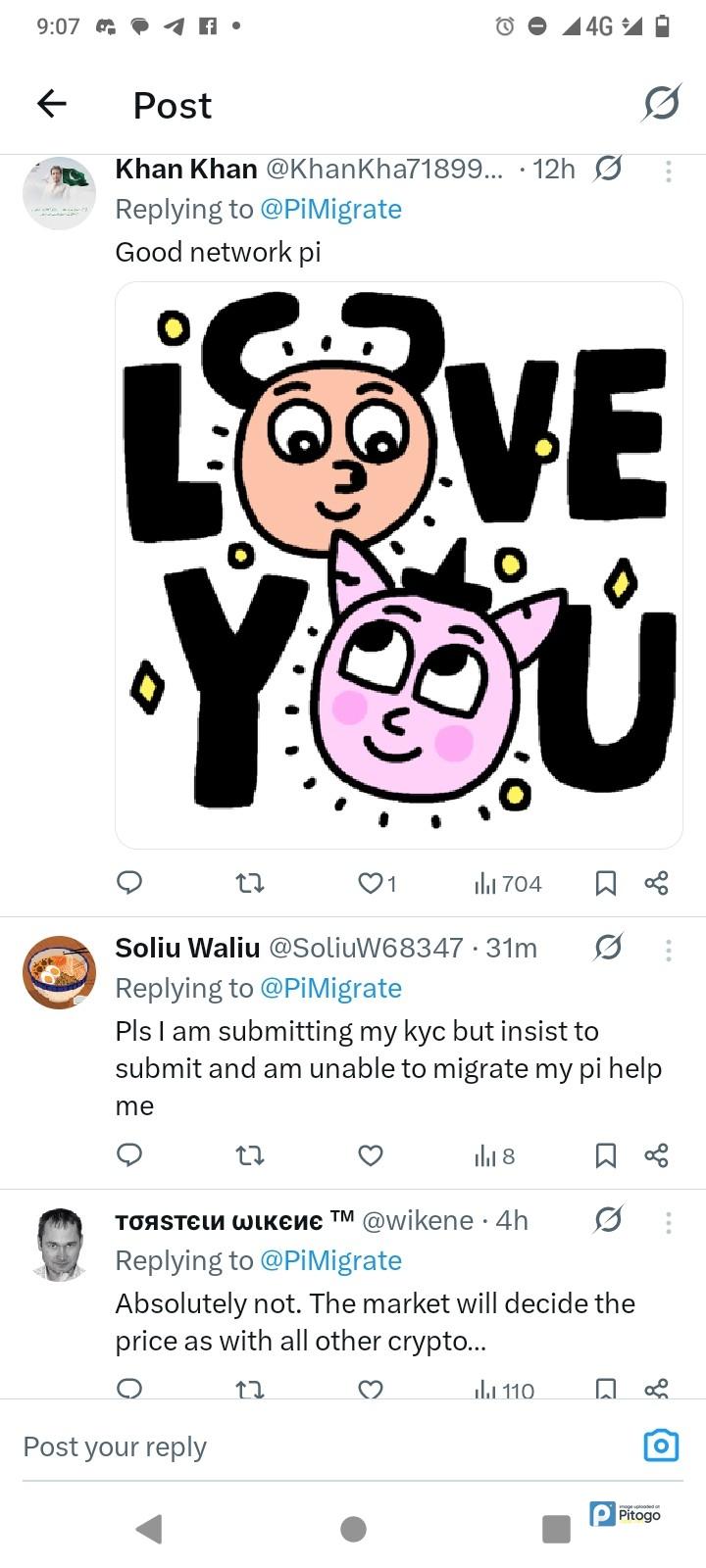Open the 'I Love You' image attachment
This screenshot has width=706, height=1568.
[399, 565]
